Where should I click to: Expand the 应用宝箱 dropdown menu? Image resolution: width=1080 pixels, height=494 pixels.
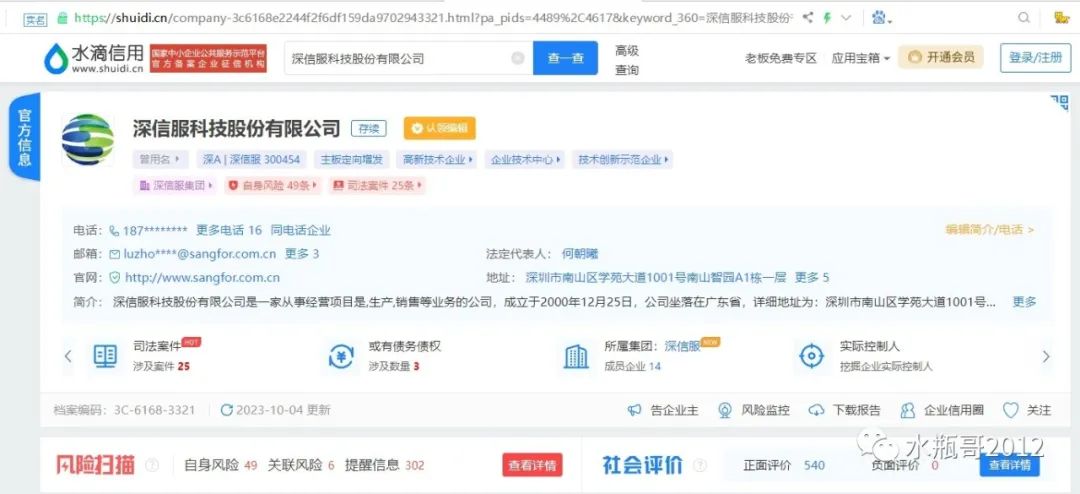point(861,59)
